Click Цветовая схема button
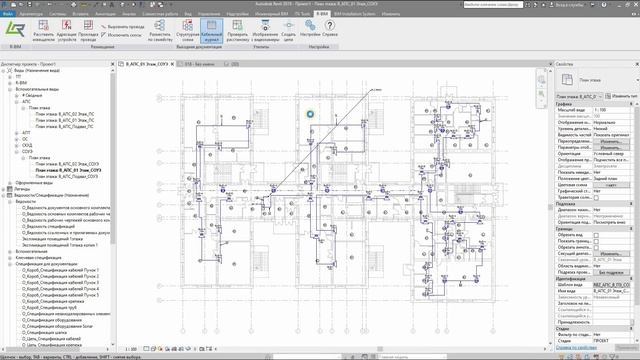The width and height of the screenshot is (640, 360). [611, 185]
